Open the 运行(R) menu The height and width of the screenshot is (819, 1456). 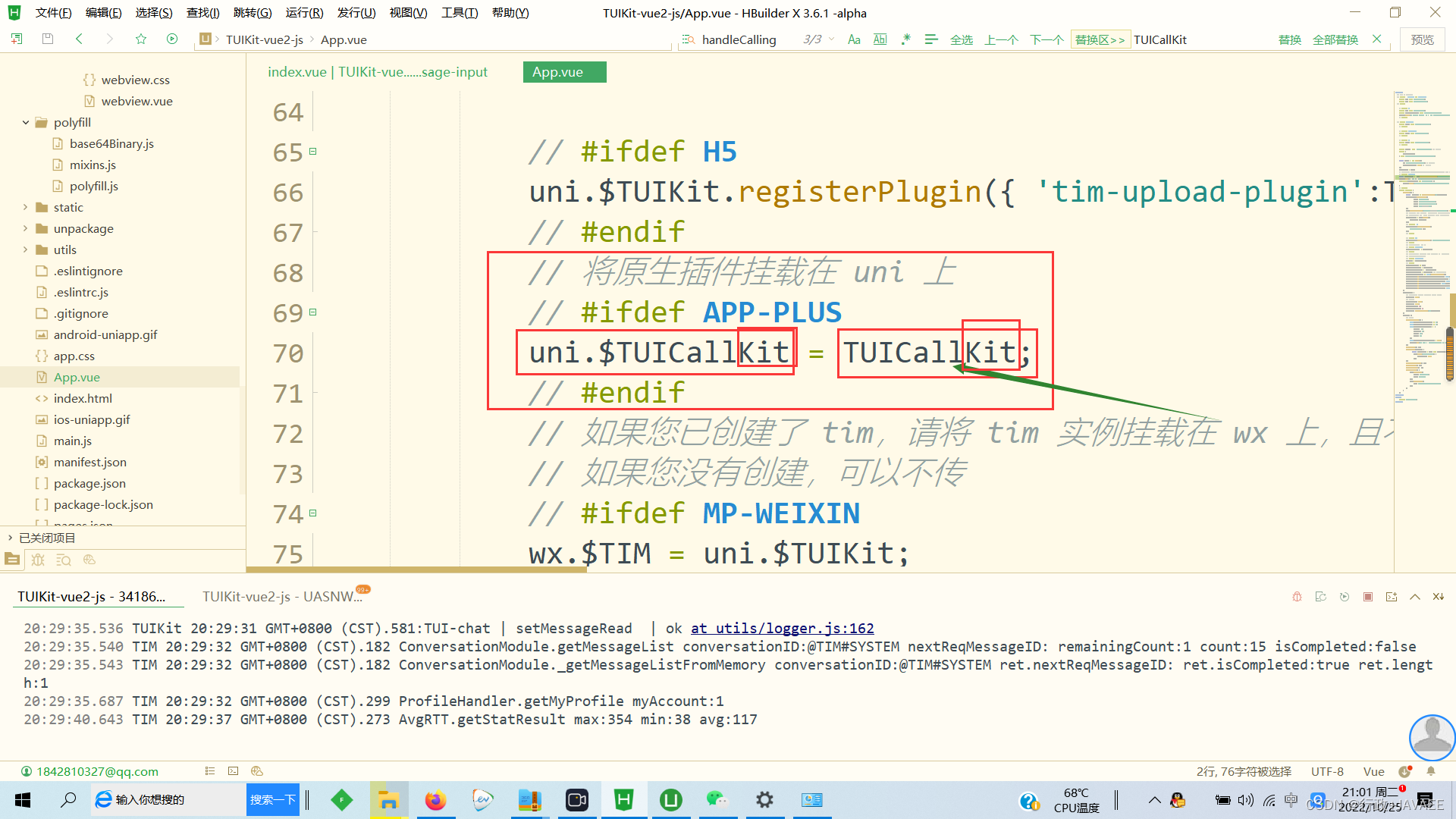coord(304,13)
